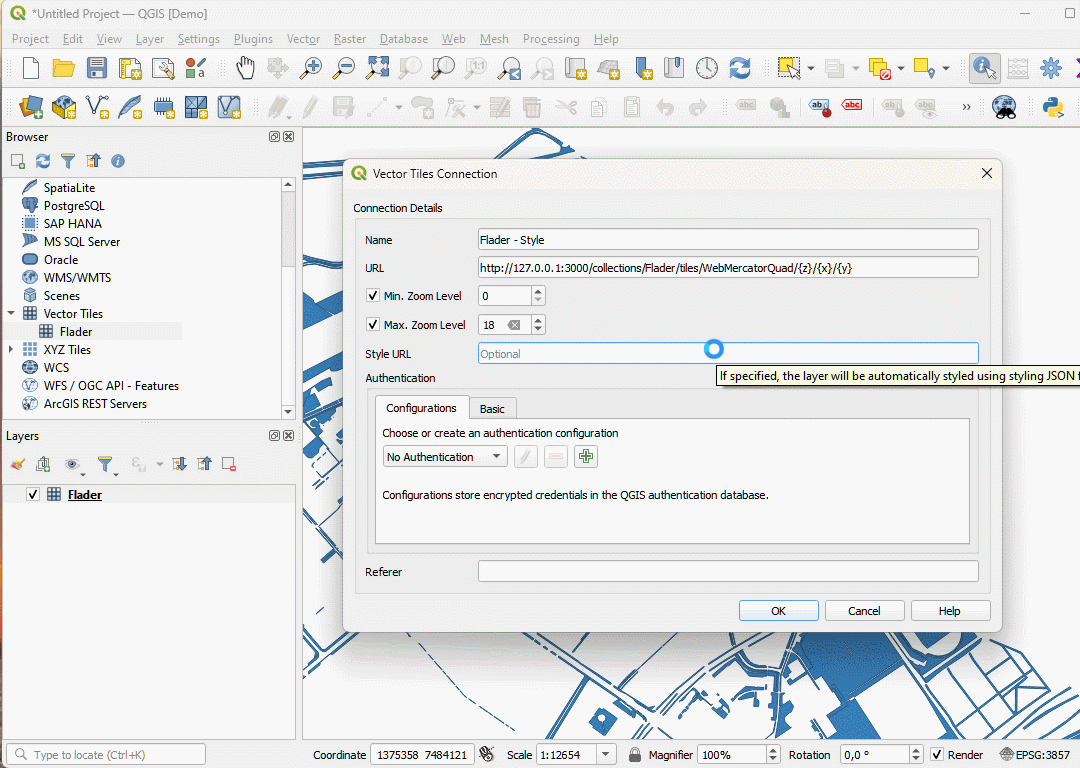The width and height of the screenshot is (1080, 768).
Task: Switch to the Basic authentication tab
Action: 492,408
